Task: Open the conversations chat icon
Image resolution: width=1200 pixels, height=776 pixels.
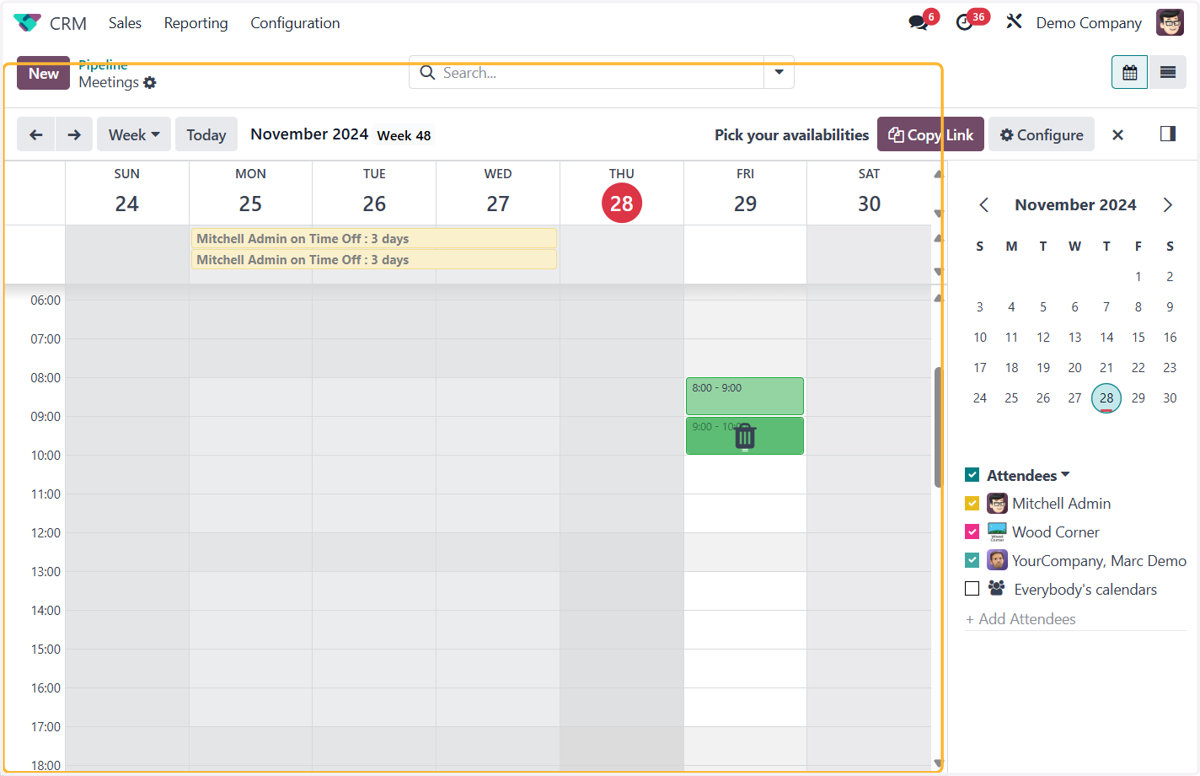Action: pos(918,23)
